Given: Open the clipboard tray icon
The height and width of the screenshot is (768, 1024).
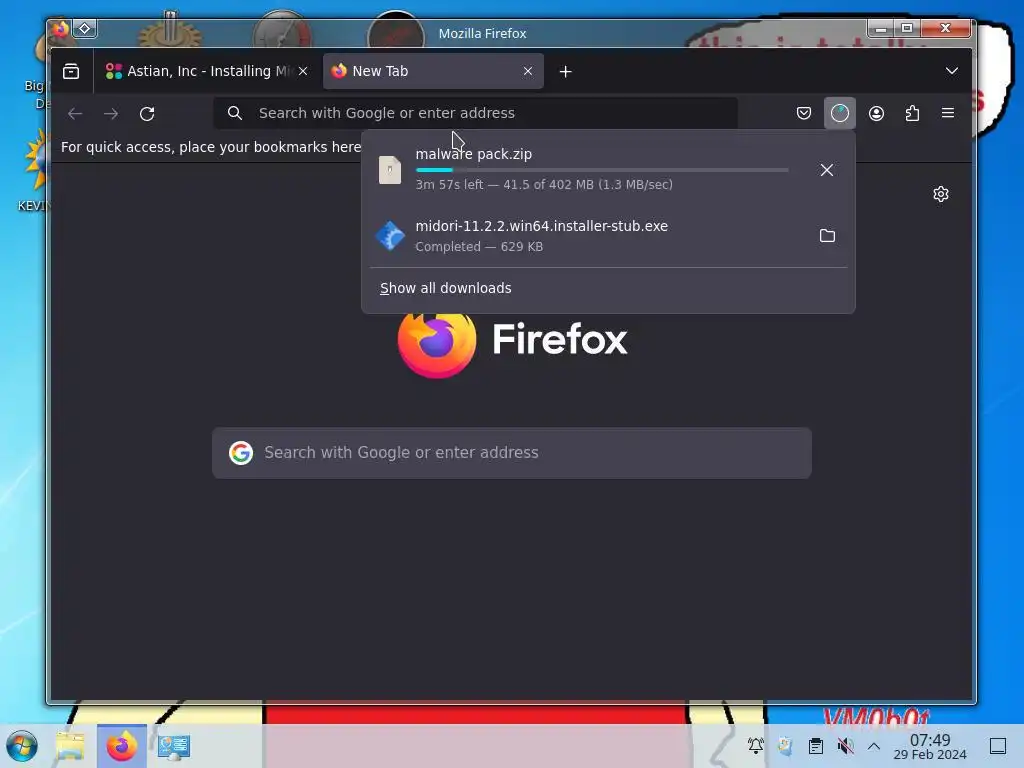Looking at the screenshot, I should (x=816, y=745).
